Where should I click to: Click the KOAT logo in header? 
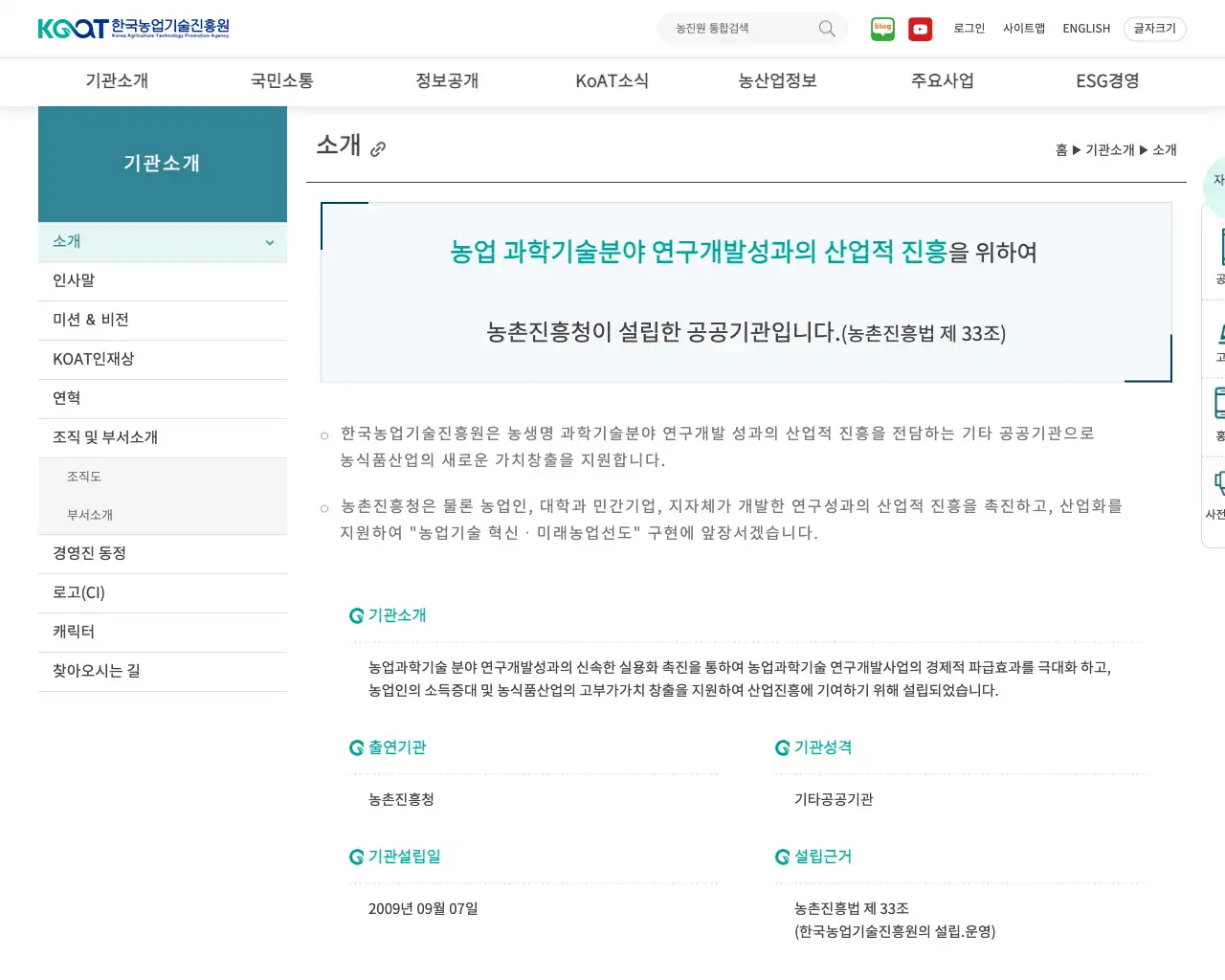tap(134, 28)
